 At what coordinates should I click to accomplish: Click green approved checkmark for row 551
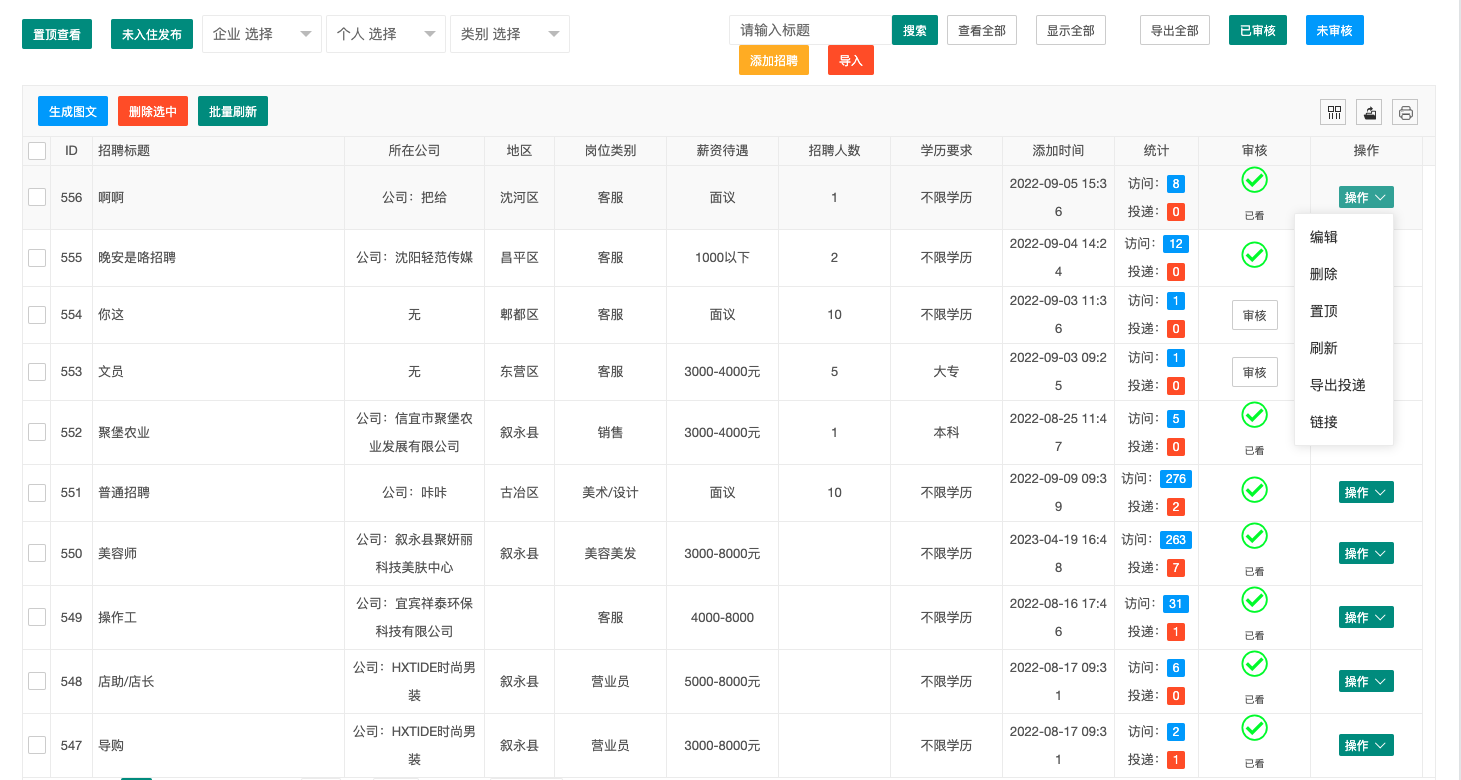point(1254,490)
